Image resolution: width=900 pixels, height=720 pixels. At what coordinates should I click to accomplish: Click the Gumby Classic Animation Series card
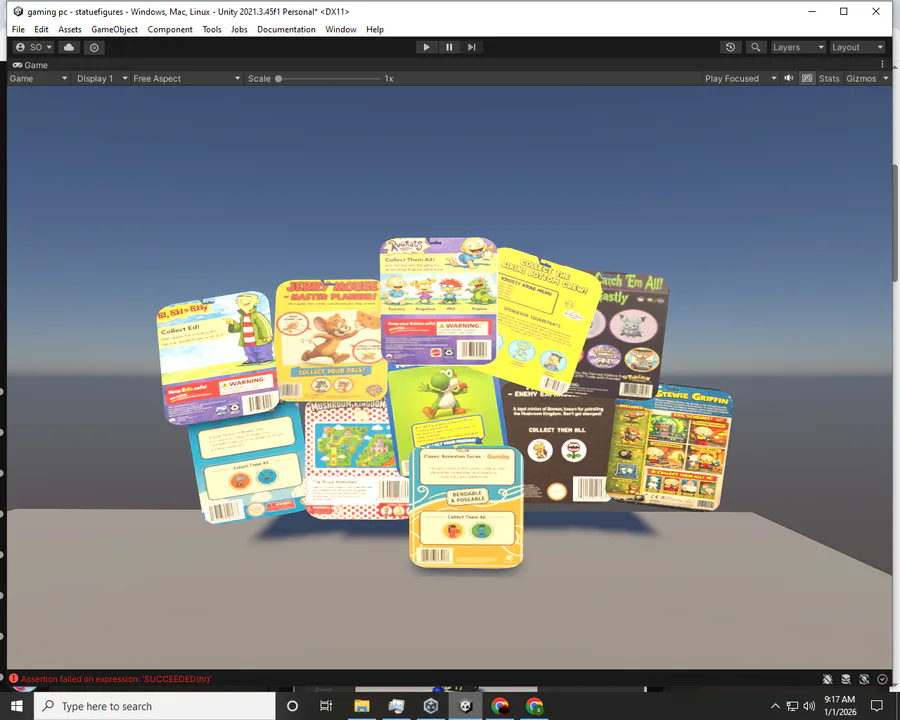[x=466, y=506]
